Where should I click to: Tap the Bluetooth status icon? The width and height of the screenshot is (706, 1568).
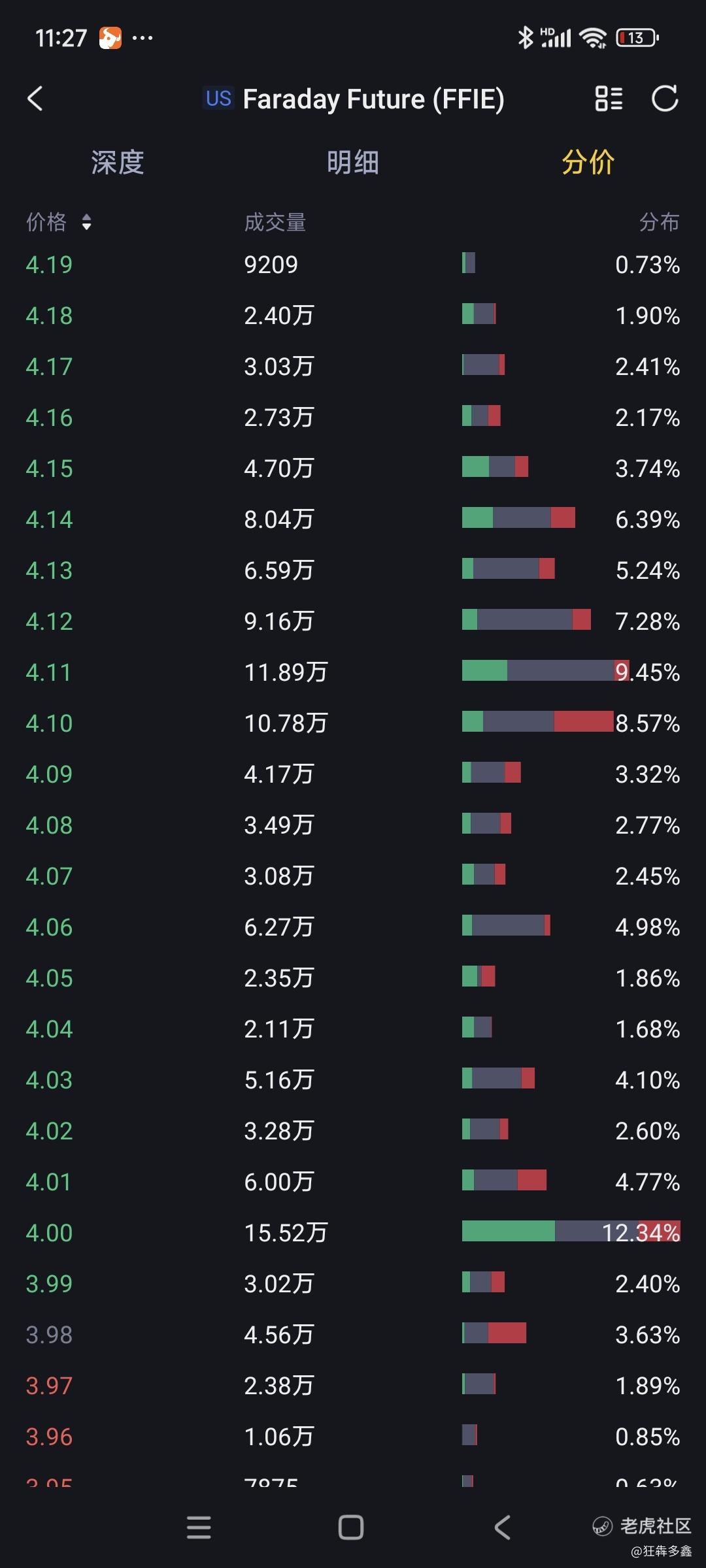pos(525,38)
